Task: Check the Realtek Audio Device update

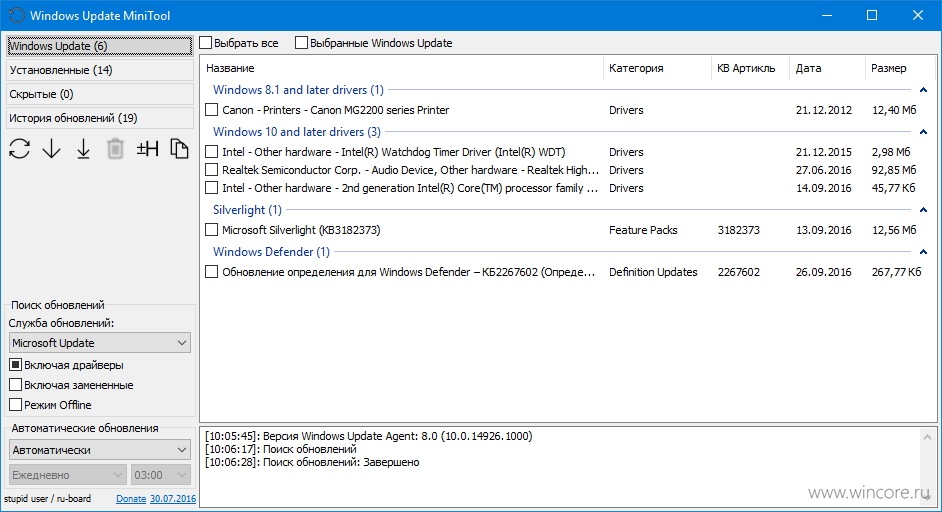Action: click(x=211, y=170)
